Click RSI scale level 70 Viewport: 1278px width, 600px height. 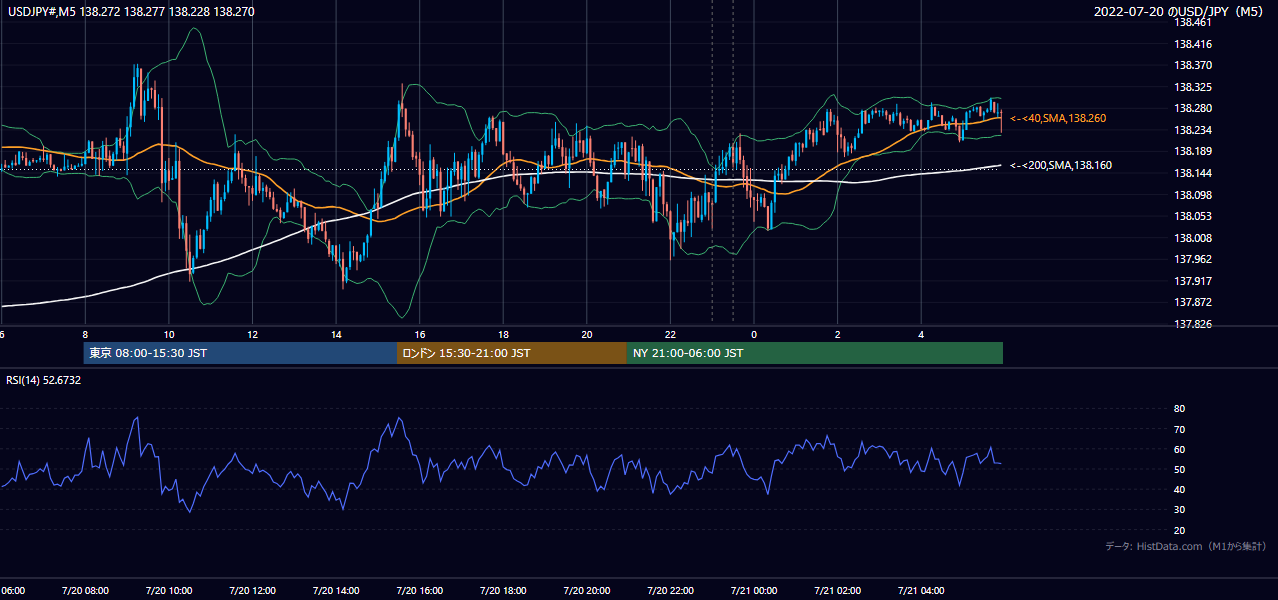coord(1180,429)
